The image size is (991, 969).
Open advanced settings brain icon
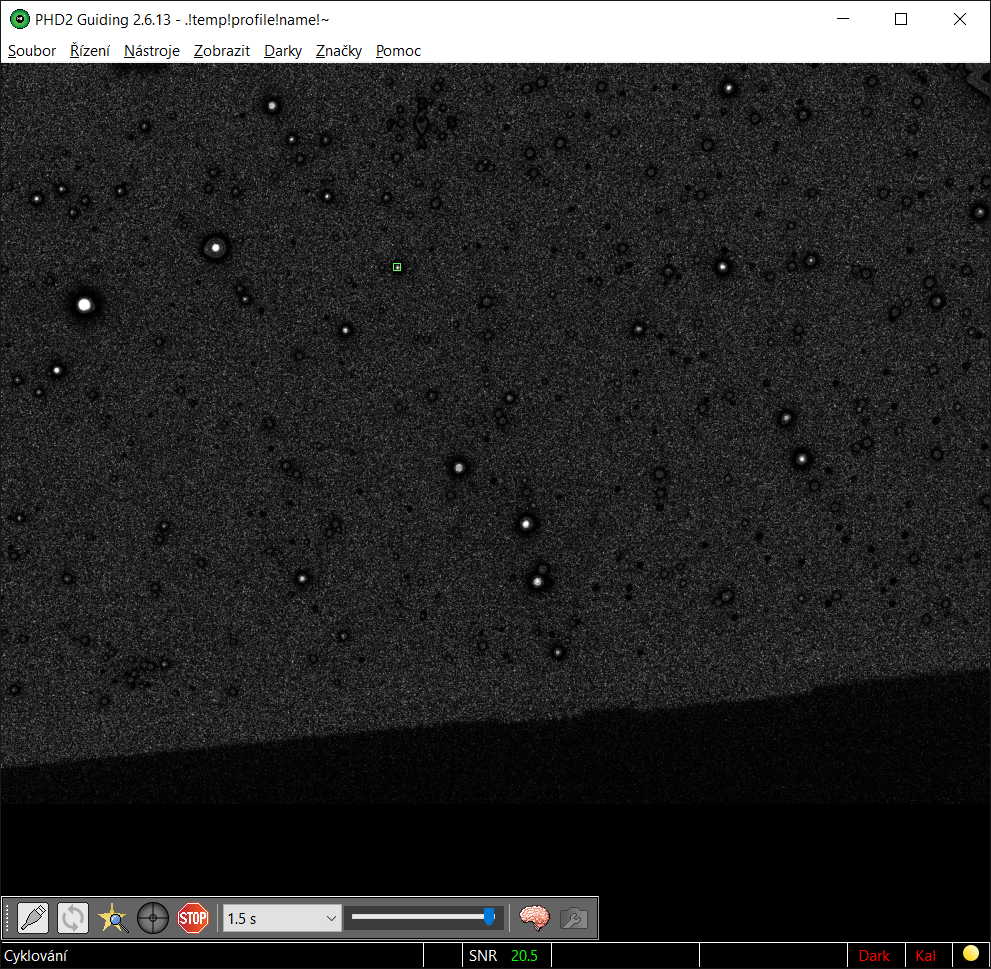click(534, 918)
